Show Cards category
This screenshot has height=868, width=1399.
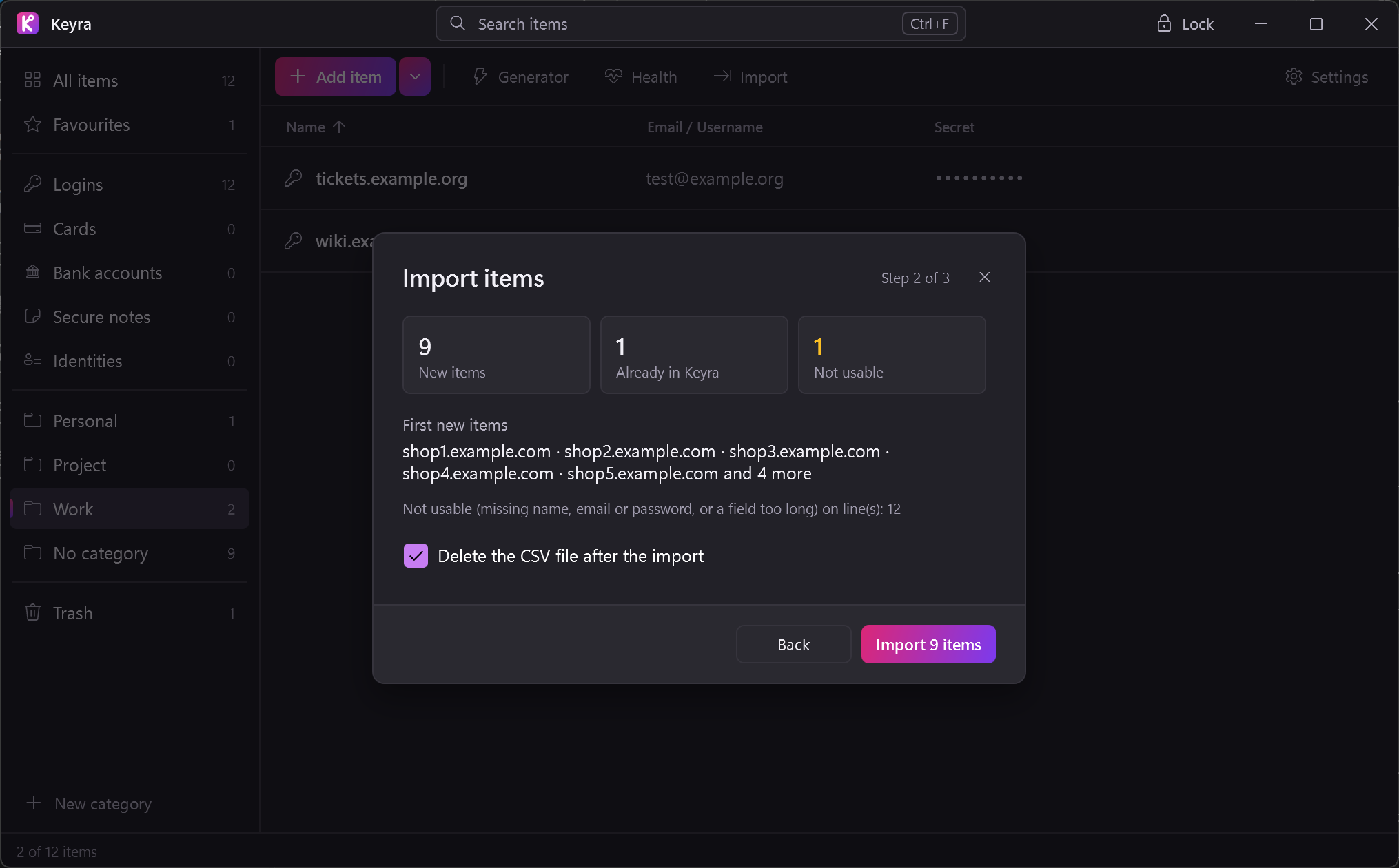point(130,229)
